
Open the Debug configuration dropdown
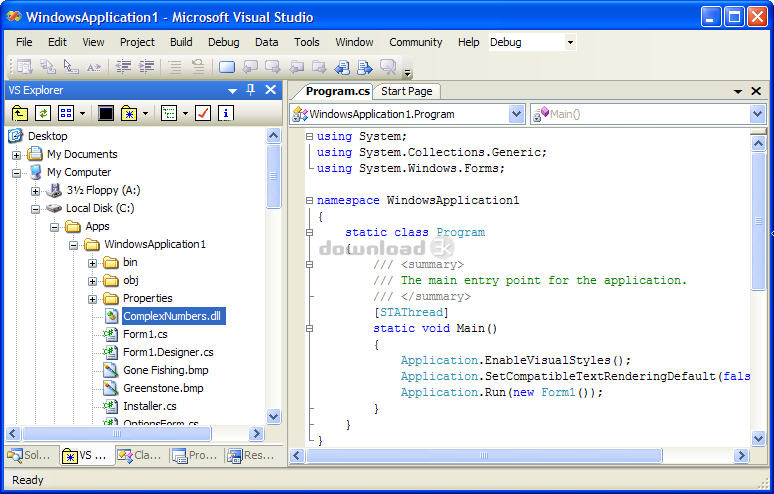tap(570, 42)
